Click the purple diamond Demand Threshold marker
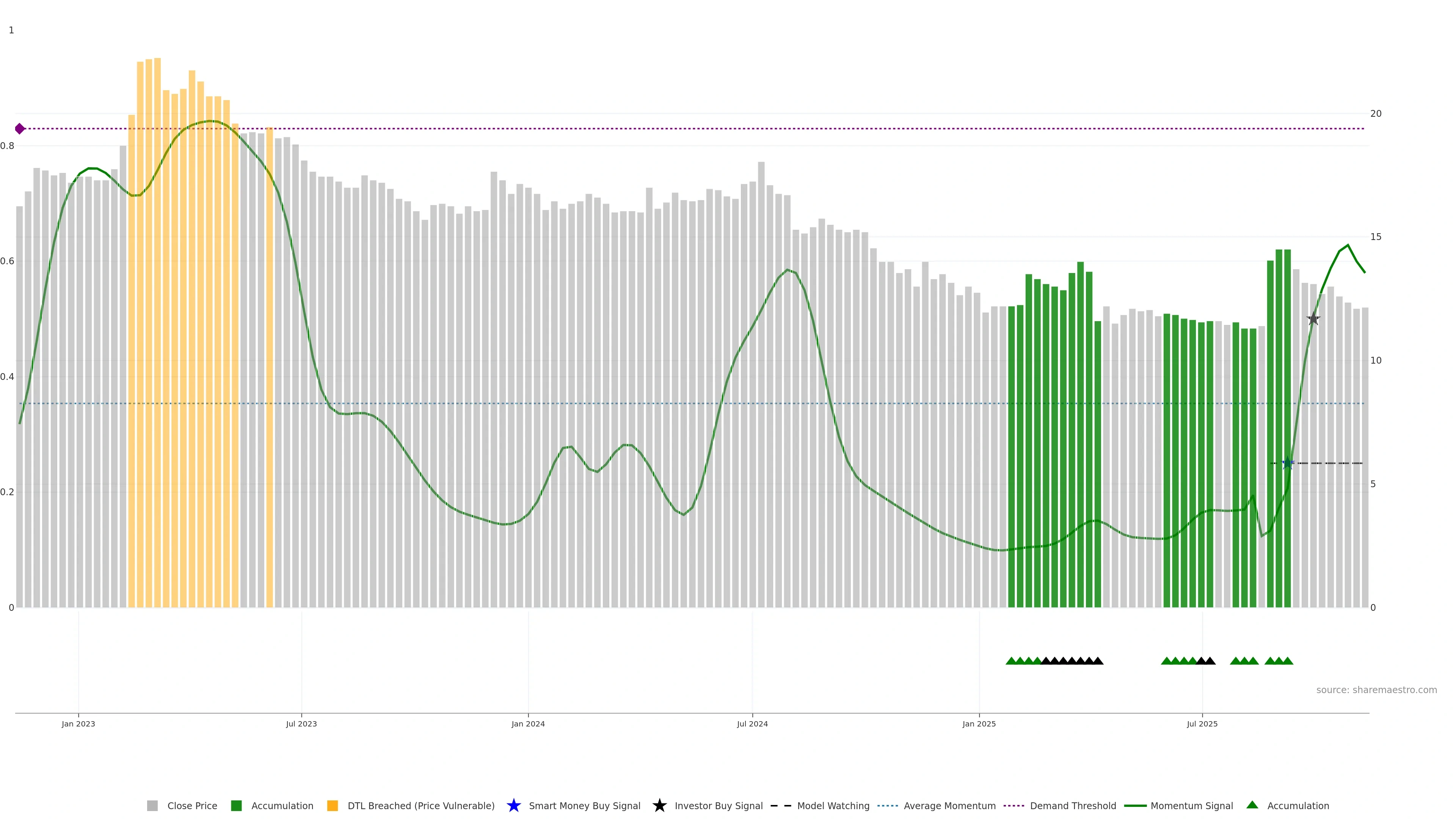 tap(20, 129)
